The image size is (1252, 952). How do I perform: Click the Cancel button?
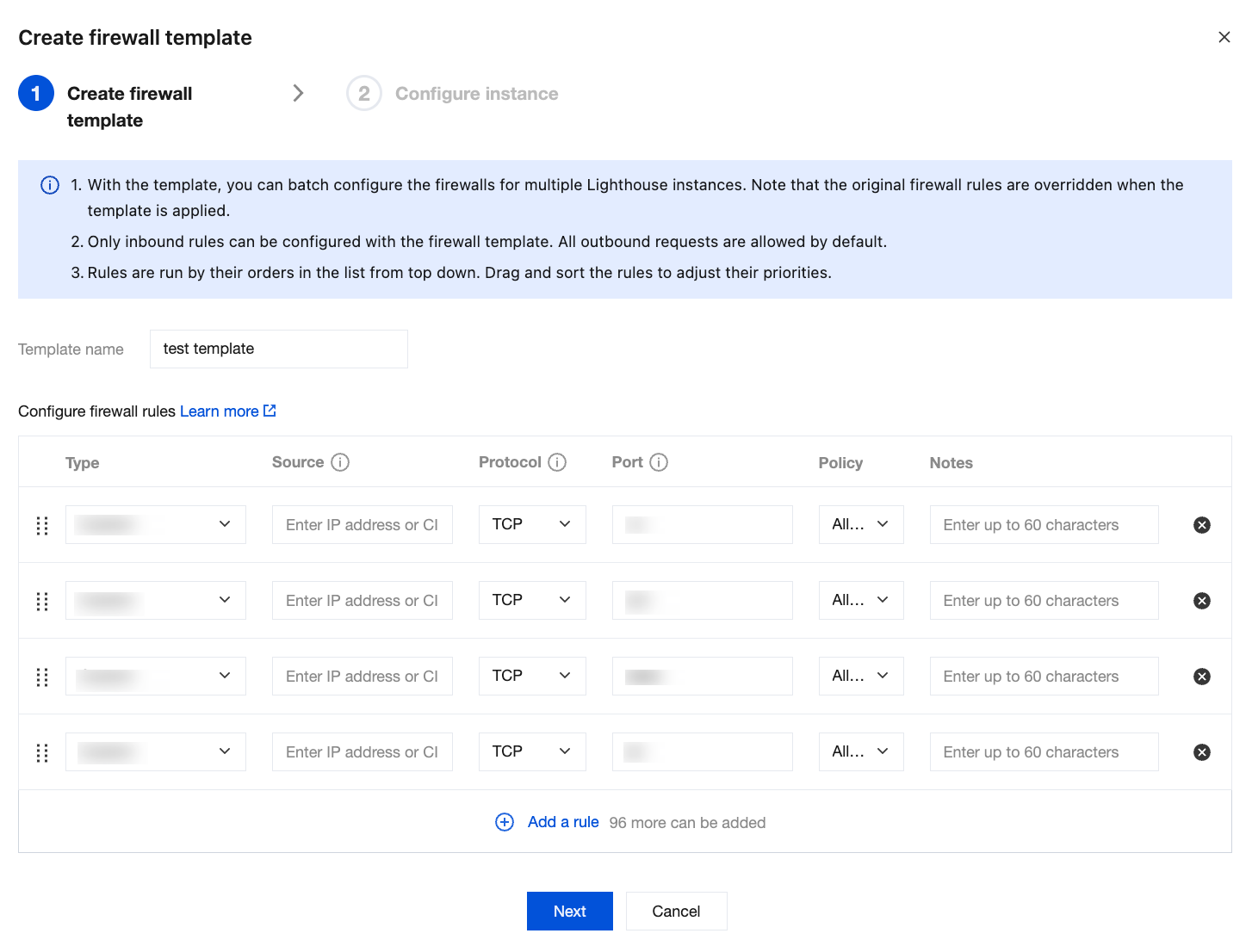(676, 911)
